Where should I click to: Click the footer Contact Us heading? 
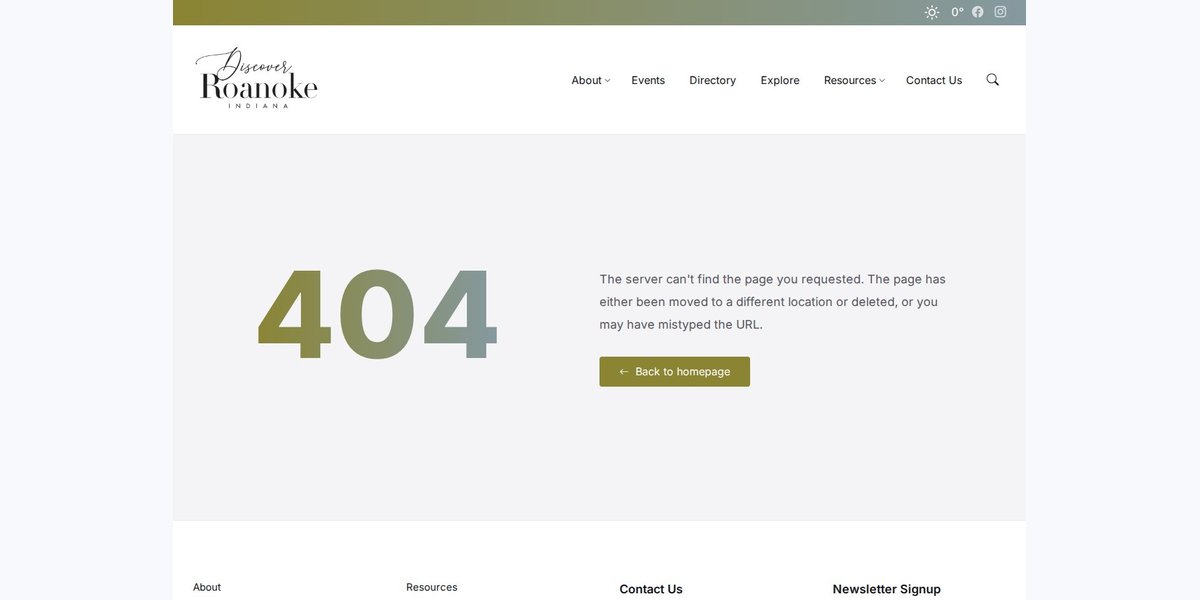tap(651, 589)
